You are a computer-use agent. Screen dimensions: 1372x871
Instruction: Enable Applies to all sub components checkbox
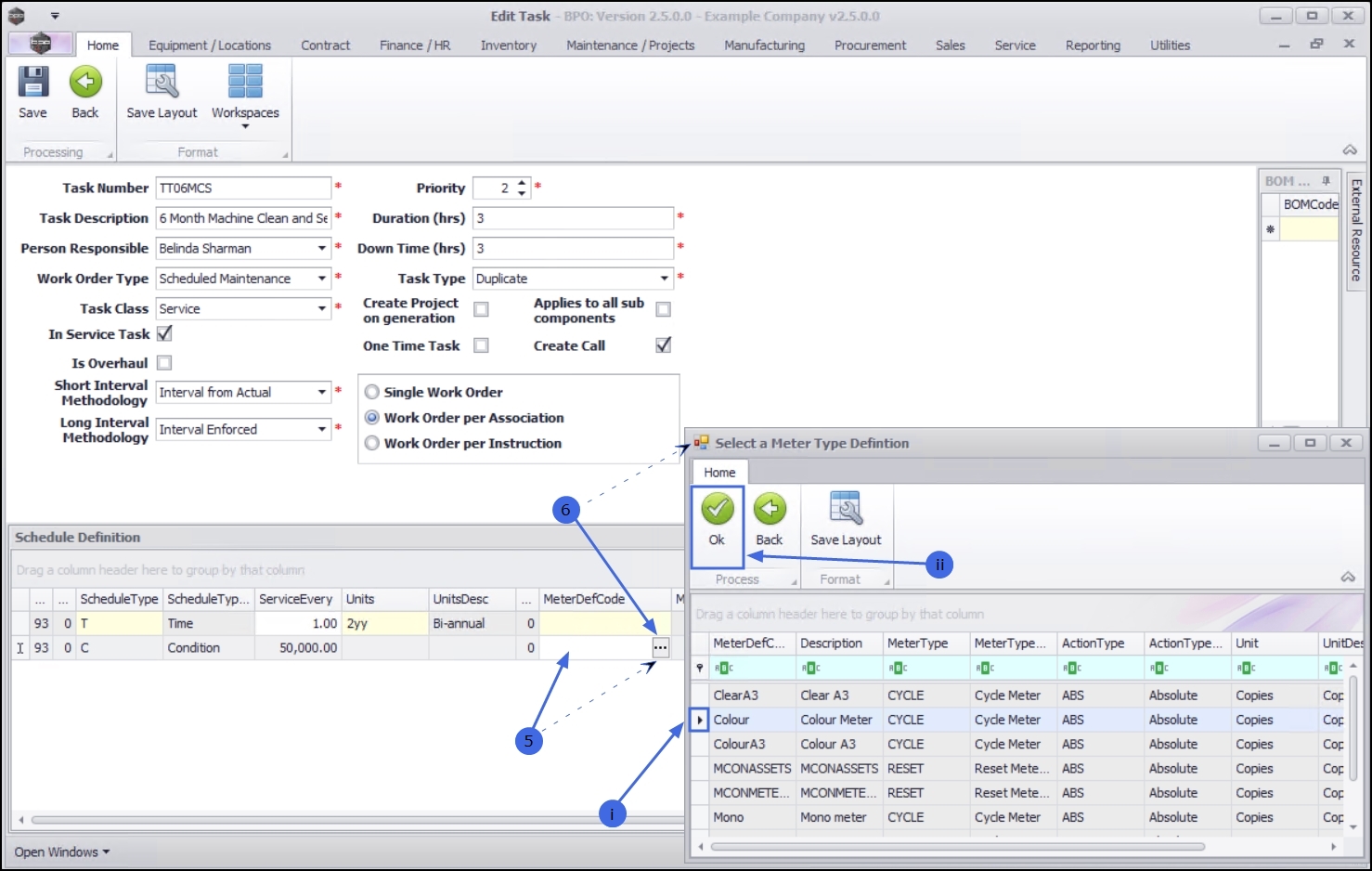(663, 309)
